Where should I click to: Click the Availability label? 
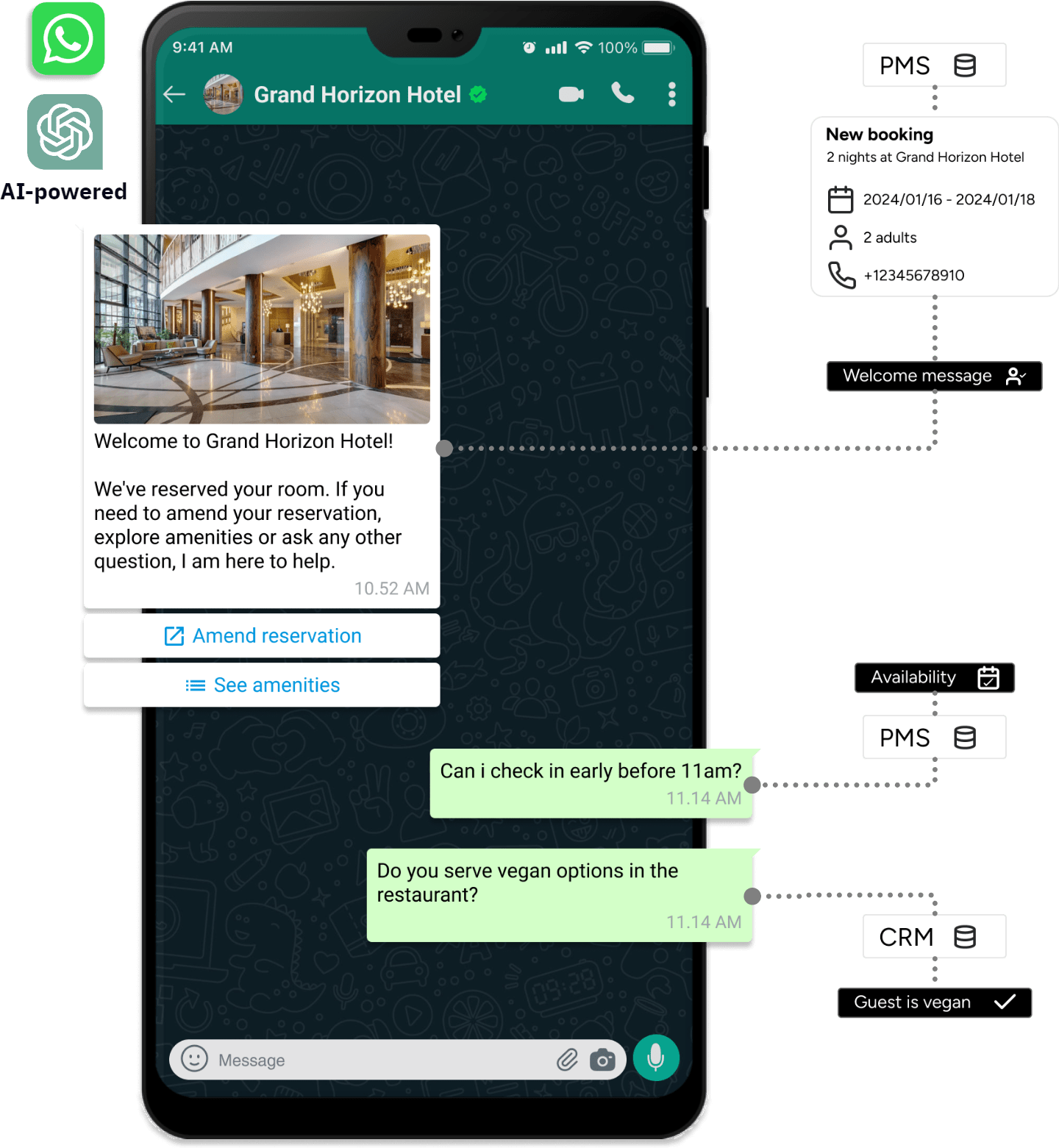pyautogui.click(x=934, y=677)
